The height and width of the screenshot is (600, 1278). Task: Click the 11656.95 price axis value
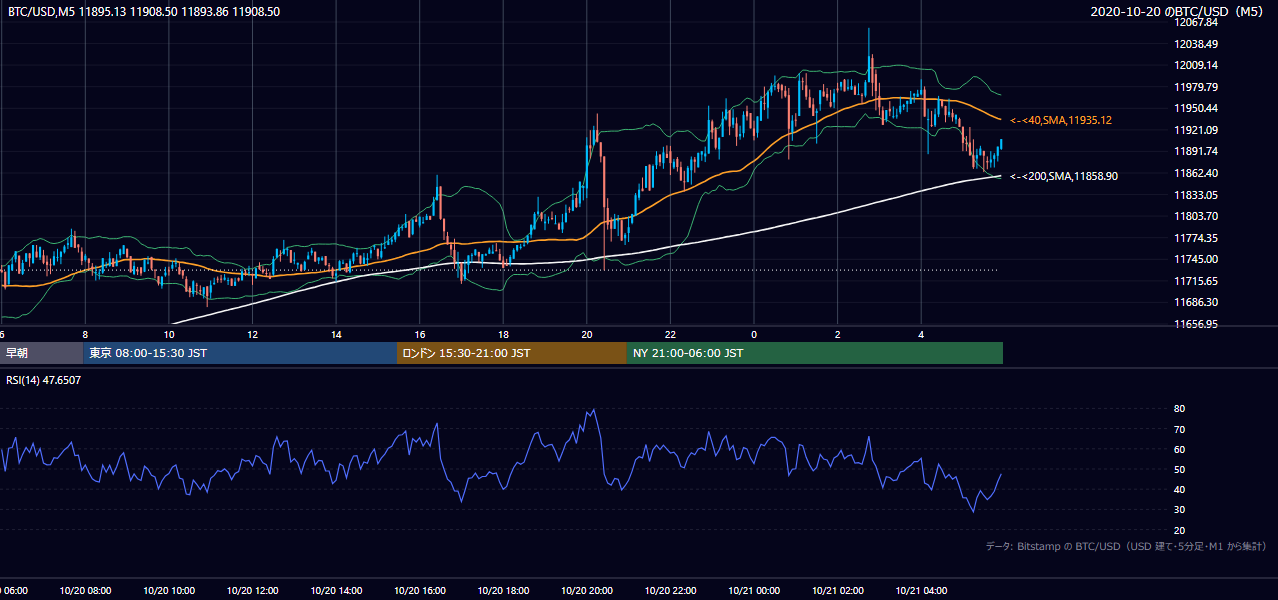1197,324
